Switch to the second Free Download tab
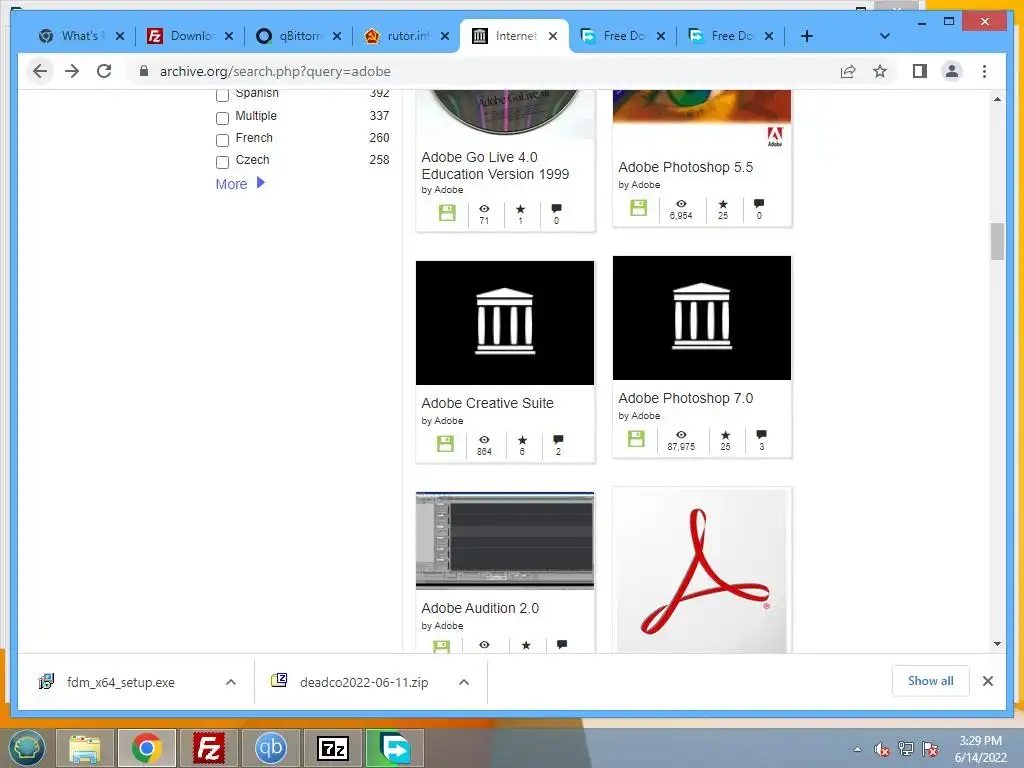The height and width of the screenshot is (768, 1024). coord(731,36)
